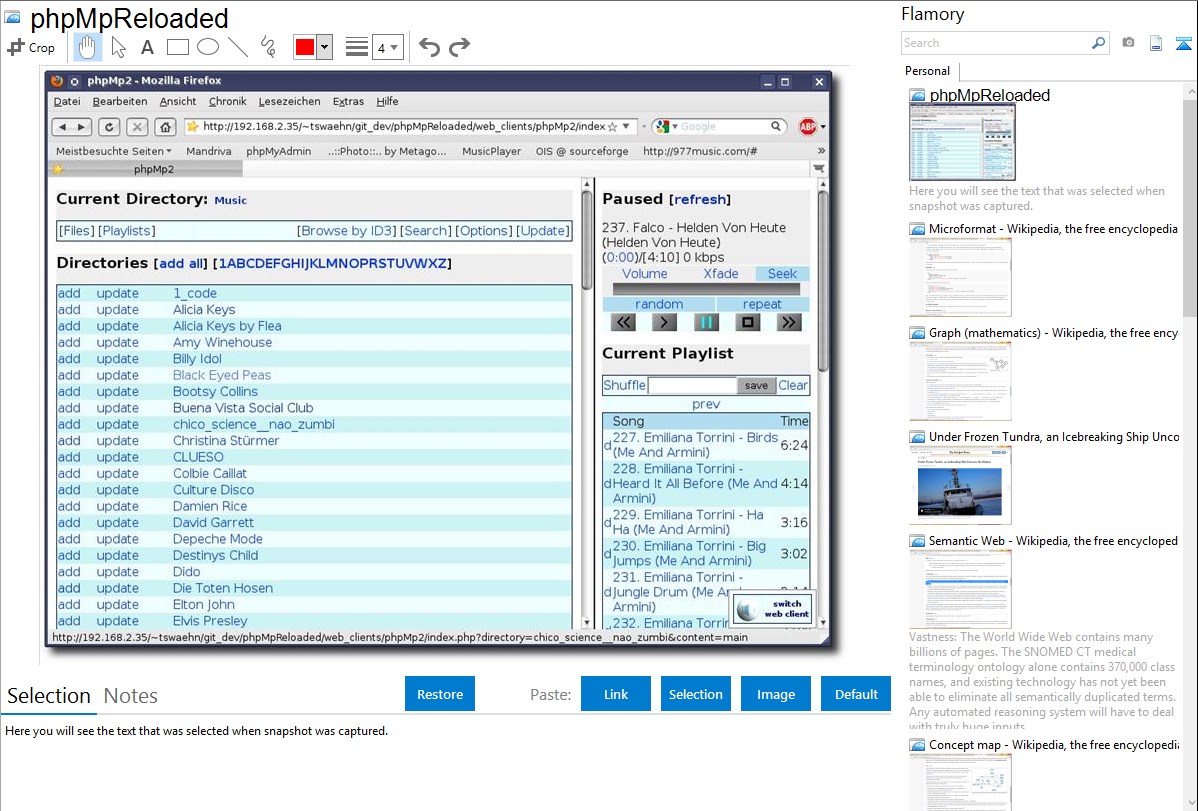Activate the hand pan tool
The height and width of the screenshot is (811, 1198).
[87, 47]
